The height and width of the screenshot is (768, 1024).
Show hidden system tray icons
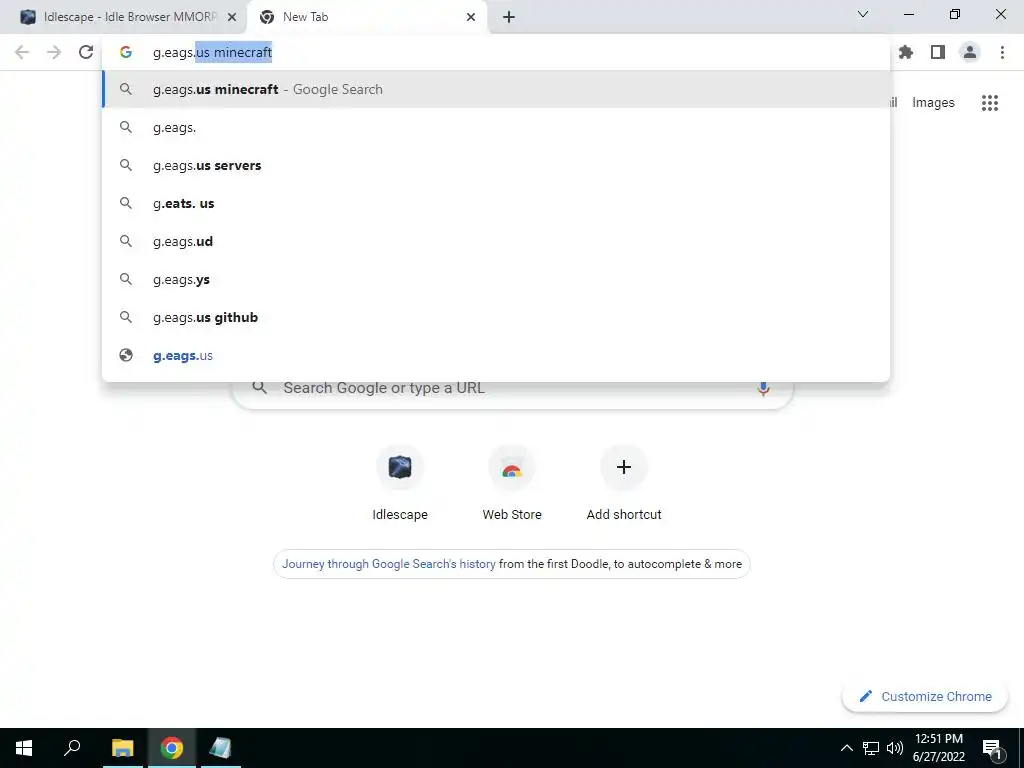[846, 748]
